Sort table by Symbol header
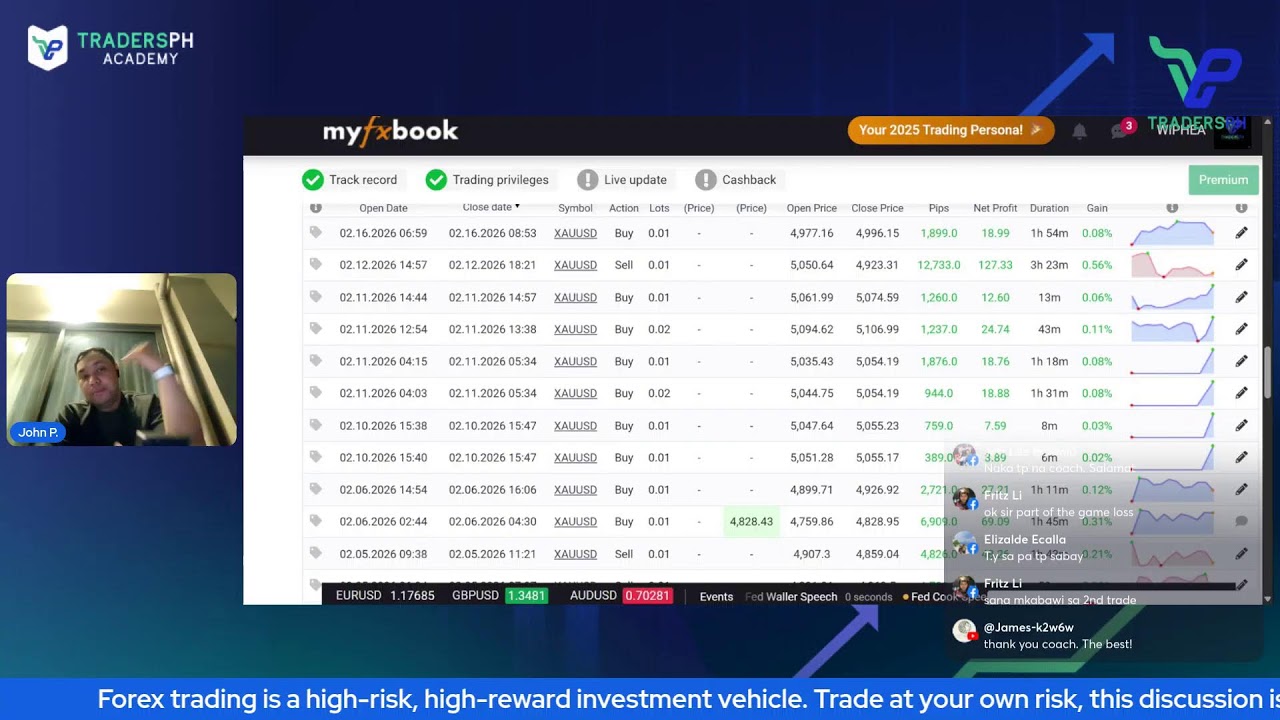The height and width of the screenshot is (720, 1280). point(575,208)
